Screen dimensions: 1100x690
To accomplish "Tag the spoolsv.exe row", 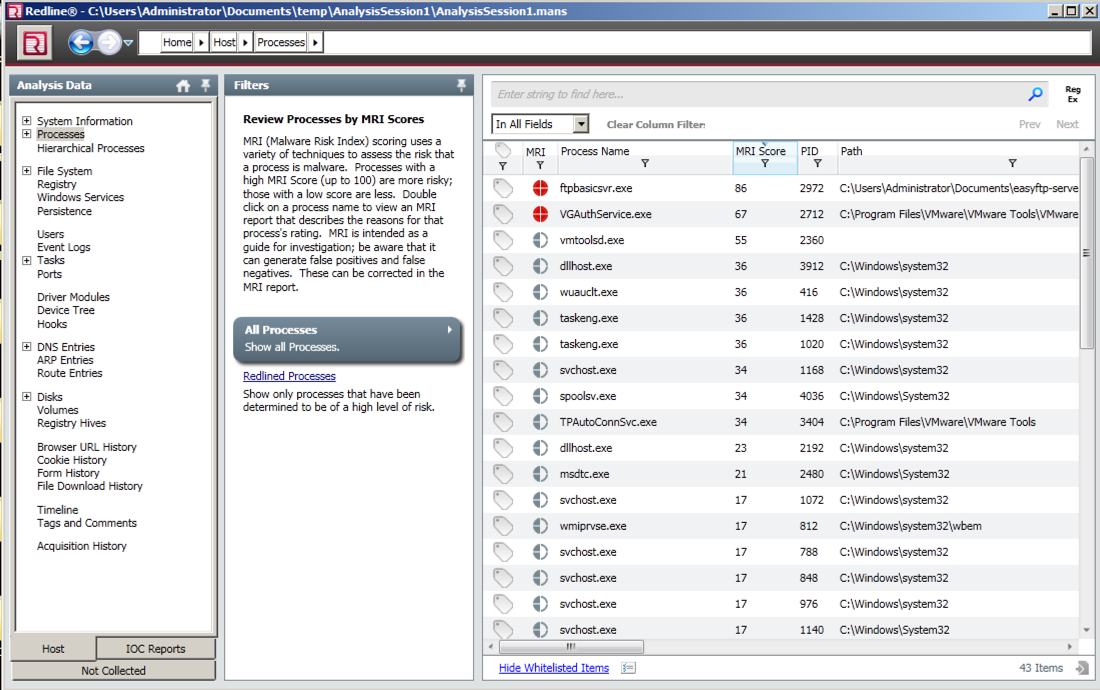I will point(502,395).
